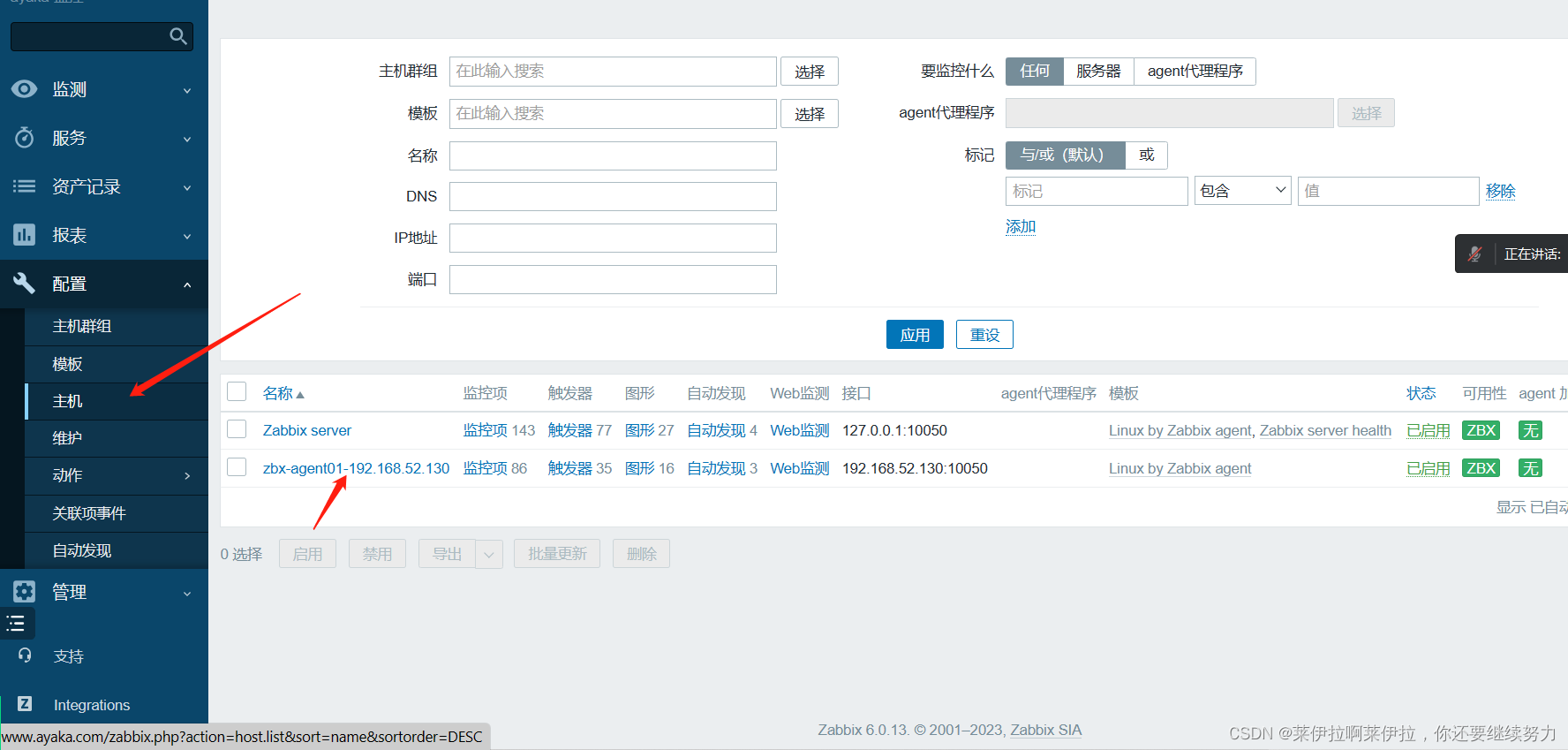This screenshot has width=1568, height=750.
Task: Sort hosts by 状态 column header
Action: [1421, 393]
